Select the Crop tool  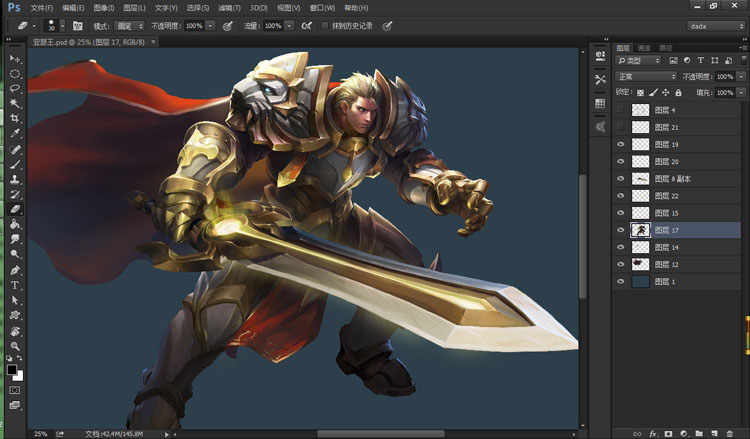[15, 119]
